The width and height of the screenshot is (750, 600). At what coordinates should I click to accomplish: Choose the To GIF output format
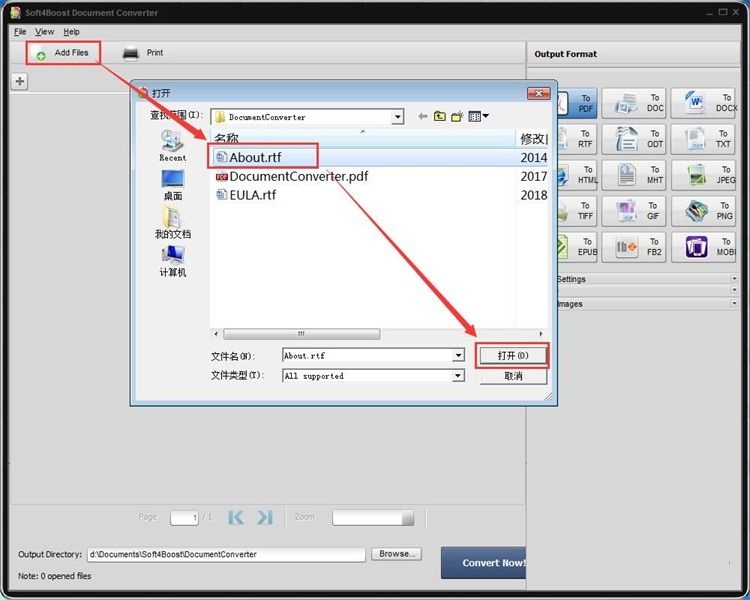pos(633,211)
